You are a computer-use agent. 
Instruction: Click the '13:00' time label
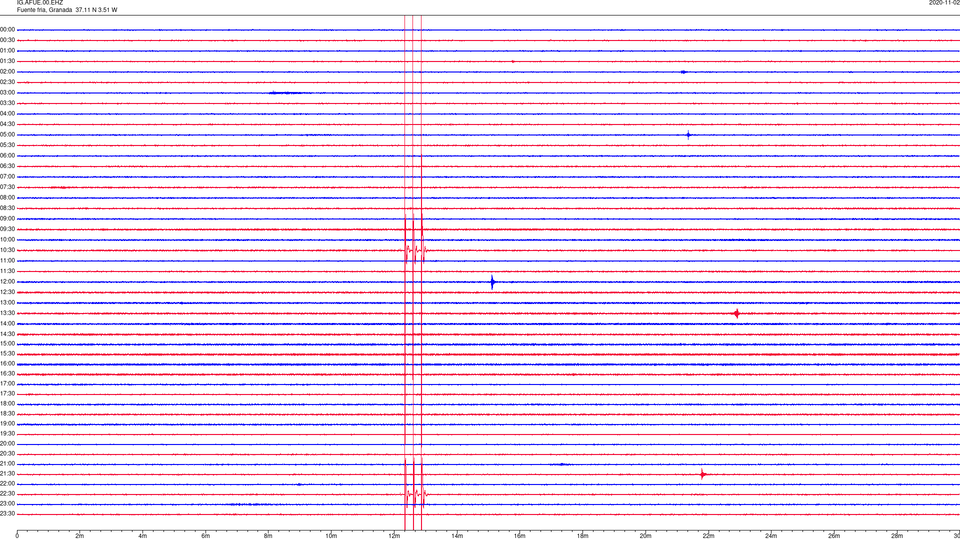click(x=7, y=302)
